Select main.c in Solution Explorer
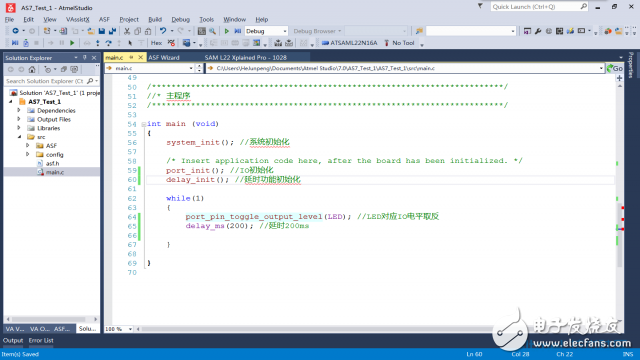 click(55, 172)
